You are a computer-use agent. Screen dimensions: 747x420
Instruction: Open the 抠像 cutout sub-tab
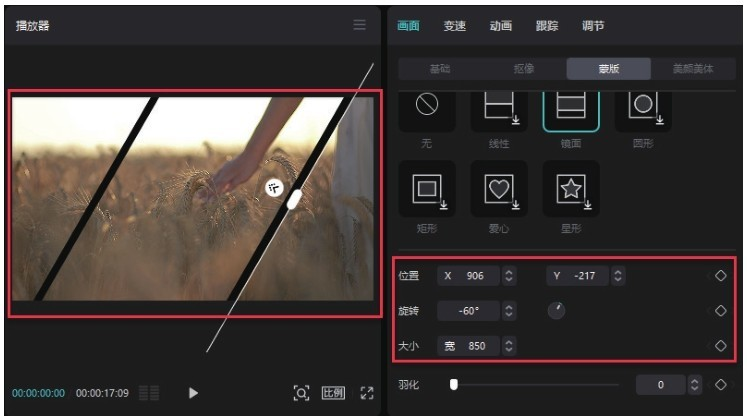point(524,69)
